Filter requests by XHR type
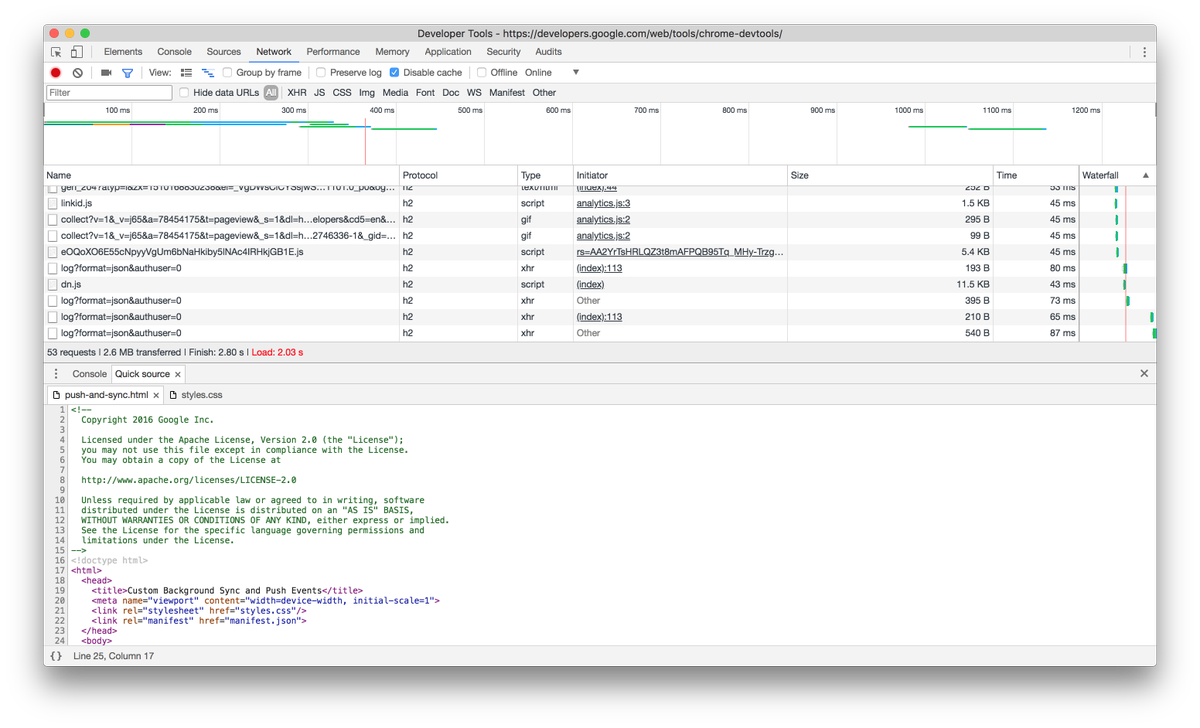1200x728 pixels. (297, 92)
